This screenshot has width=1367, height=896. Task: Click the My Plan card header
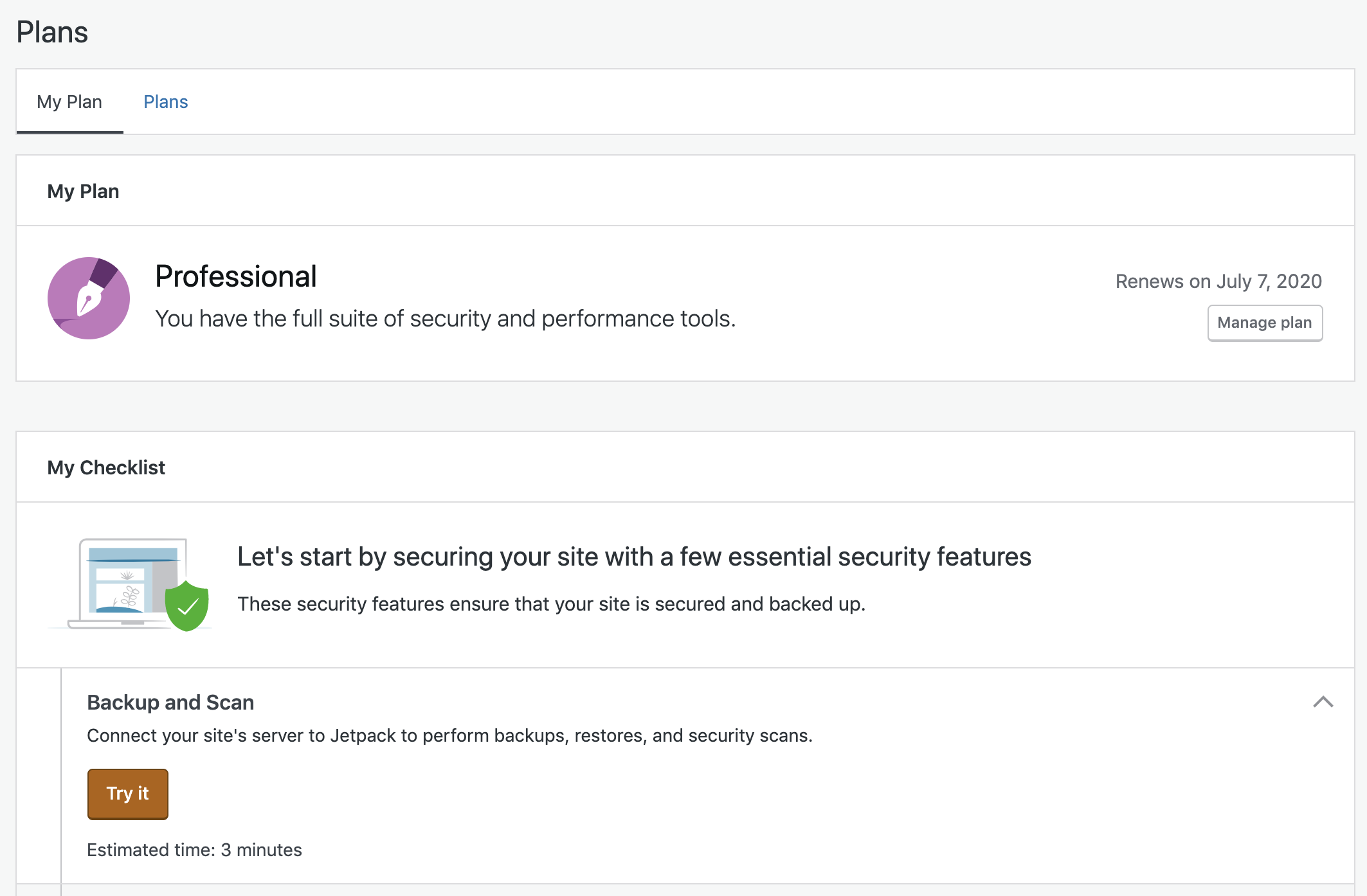[83, 191]
